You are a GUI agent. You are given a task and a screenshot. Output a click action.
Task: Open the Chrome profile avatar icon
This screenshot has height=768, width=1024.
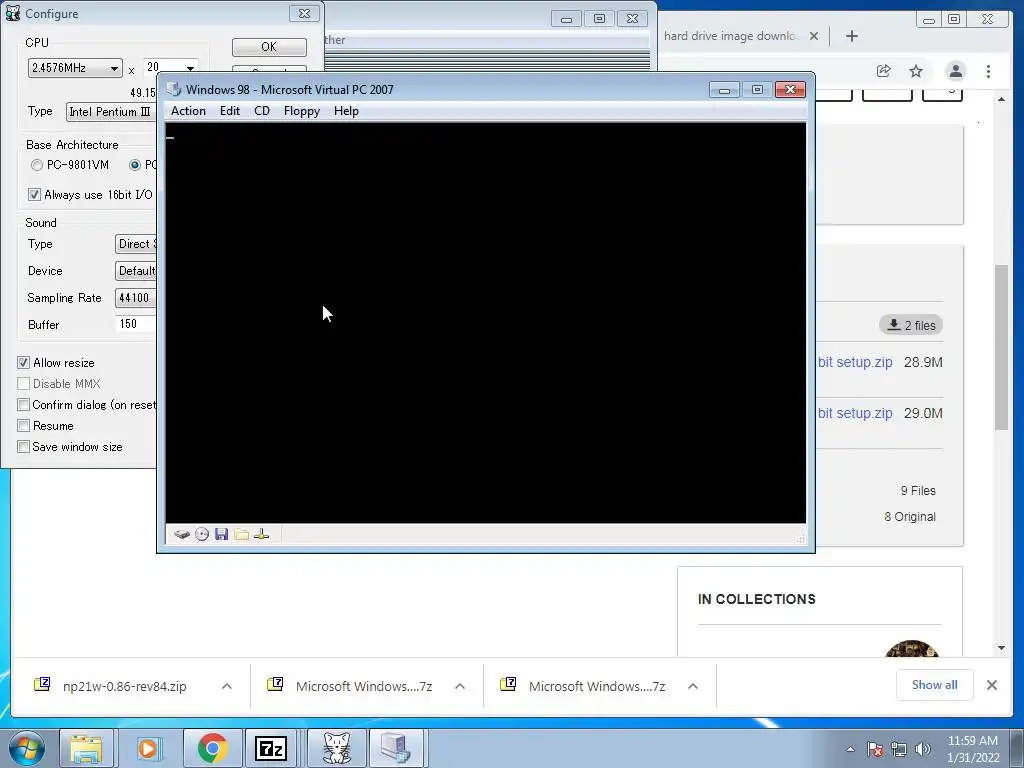point(955,71)
